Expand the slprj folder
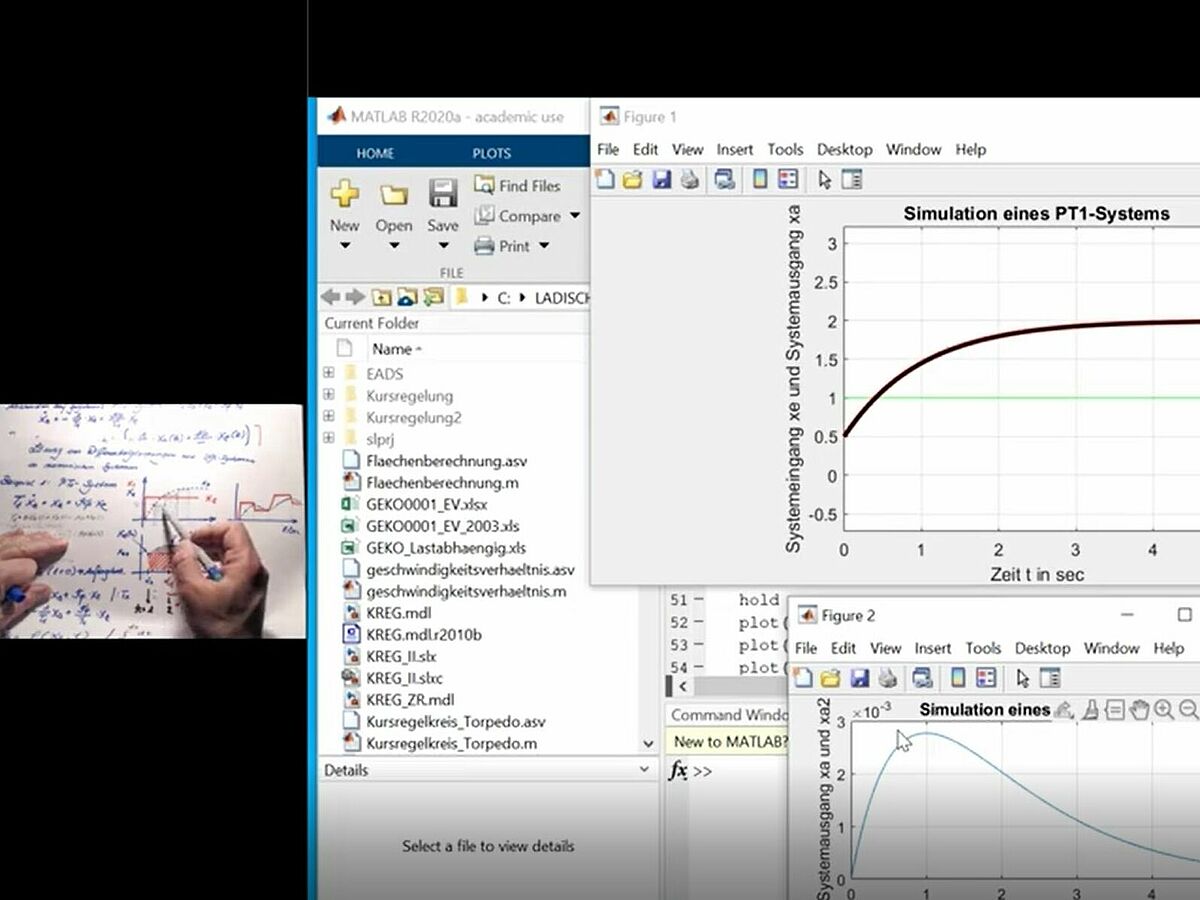1200x900 pixels. pyautogui.click(x=328, y=439)
